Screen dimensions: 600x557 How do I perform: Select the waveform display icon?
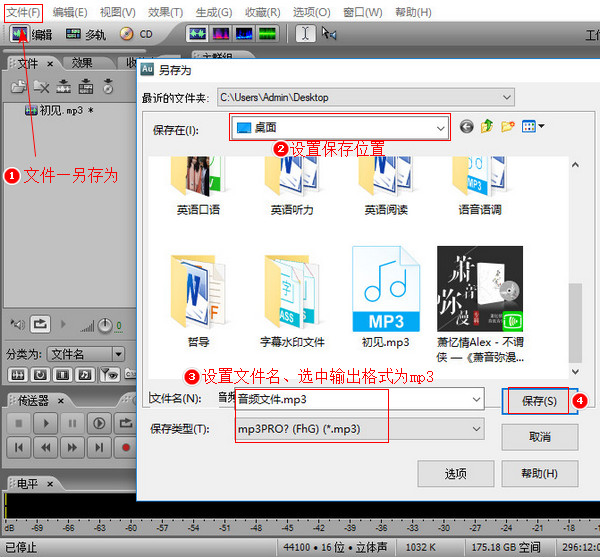197,34
